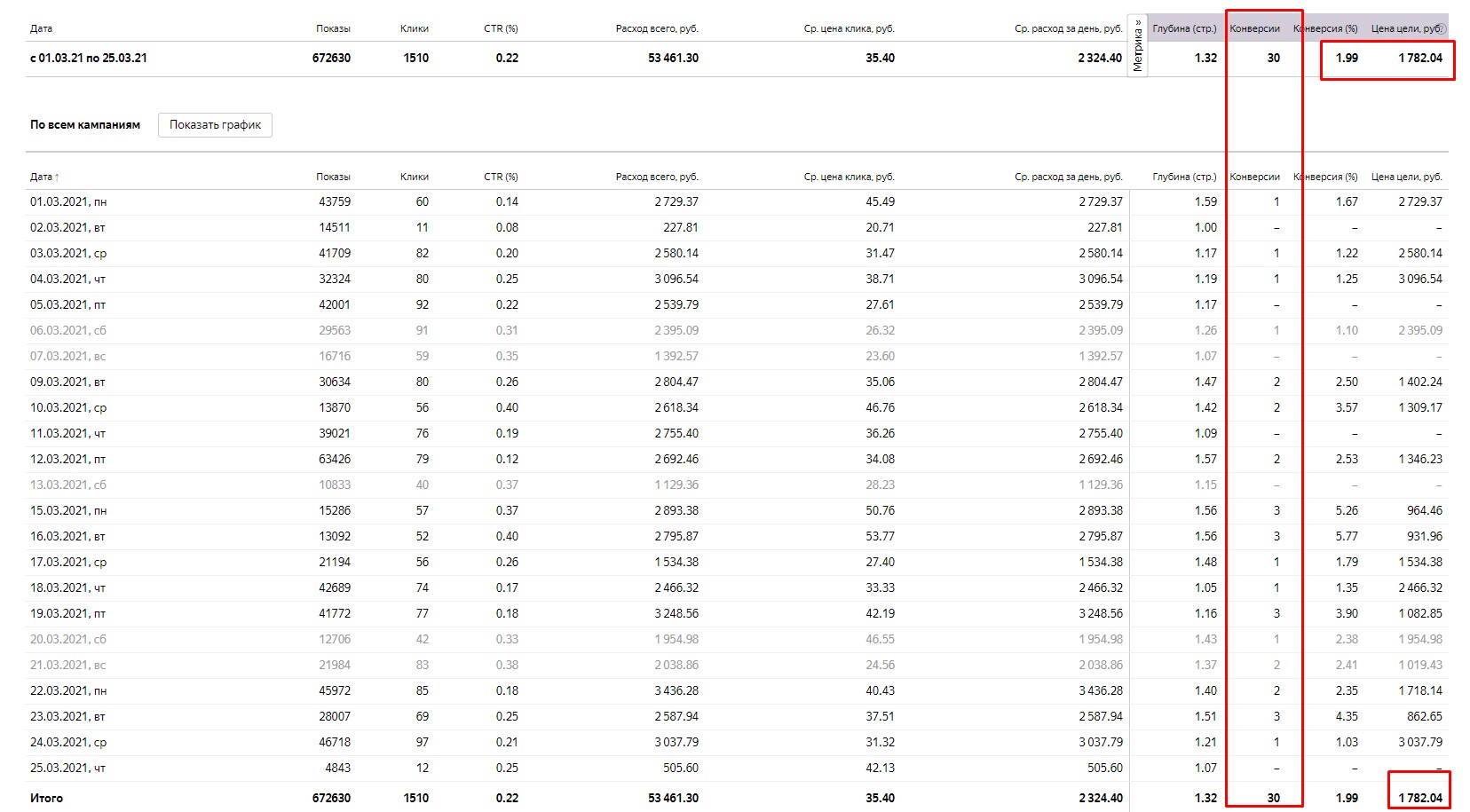Viewport: 1470px width, 812px height.
Task: Sort daily breakdown table by Клики header
Action: pos(415,177)
